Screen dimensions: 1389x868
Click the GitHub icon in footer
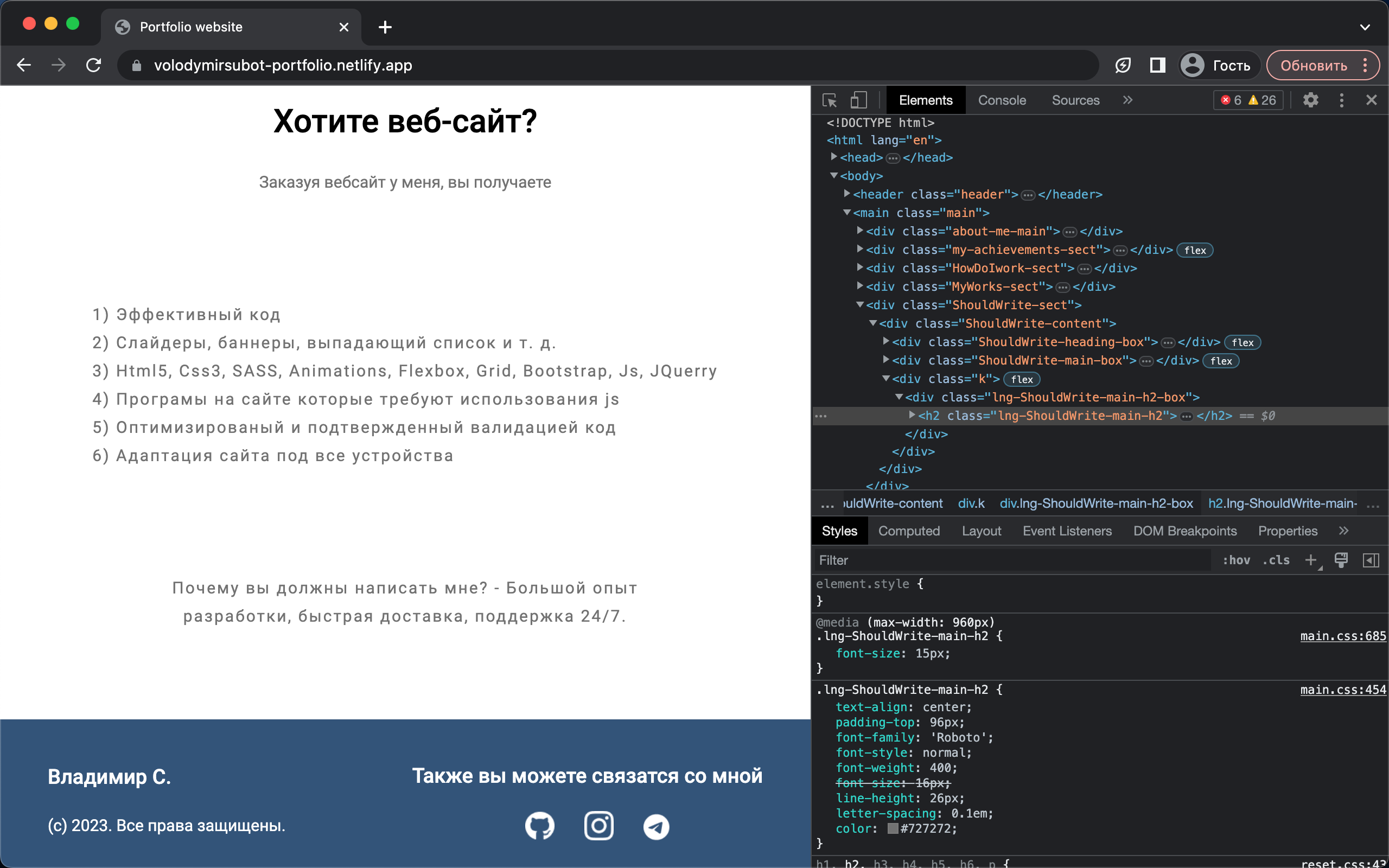pos(539,826)
